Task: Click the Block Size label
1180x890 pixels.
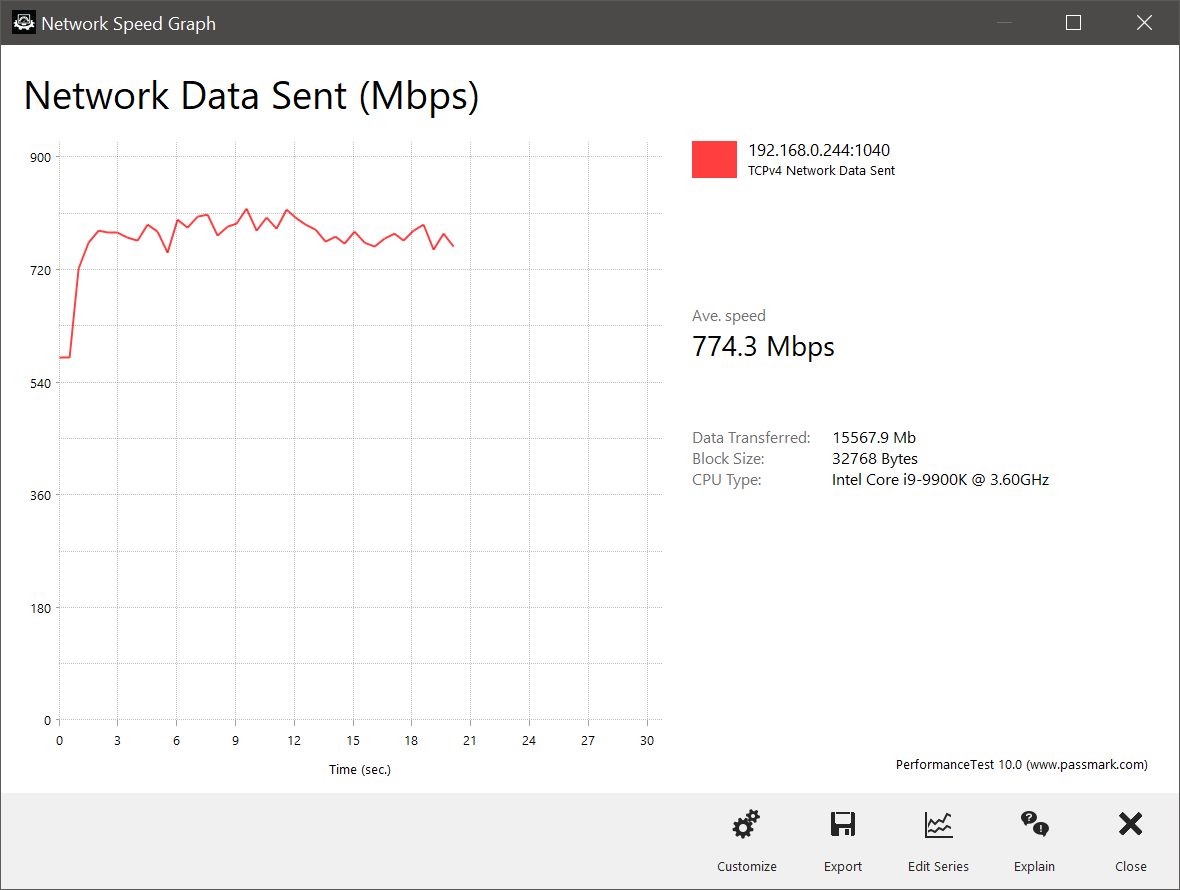Action: 728,459
